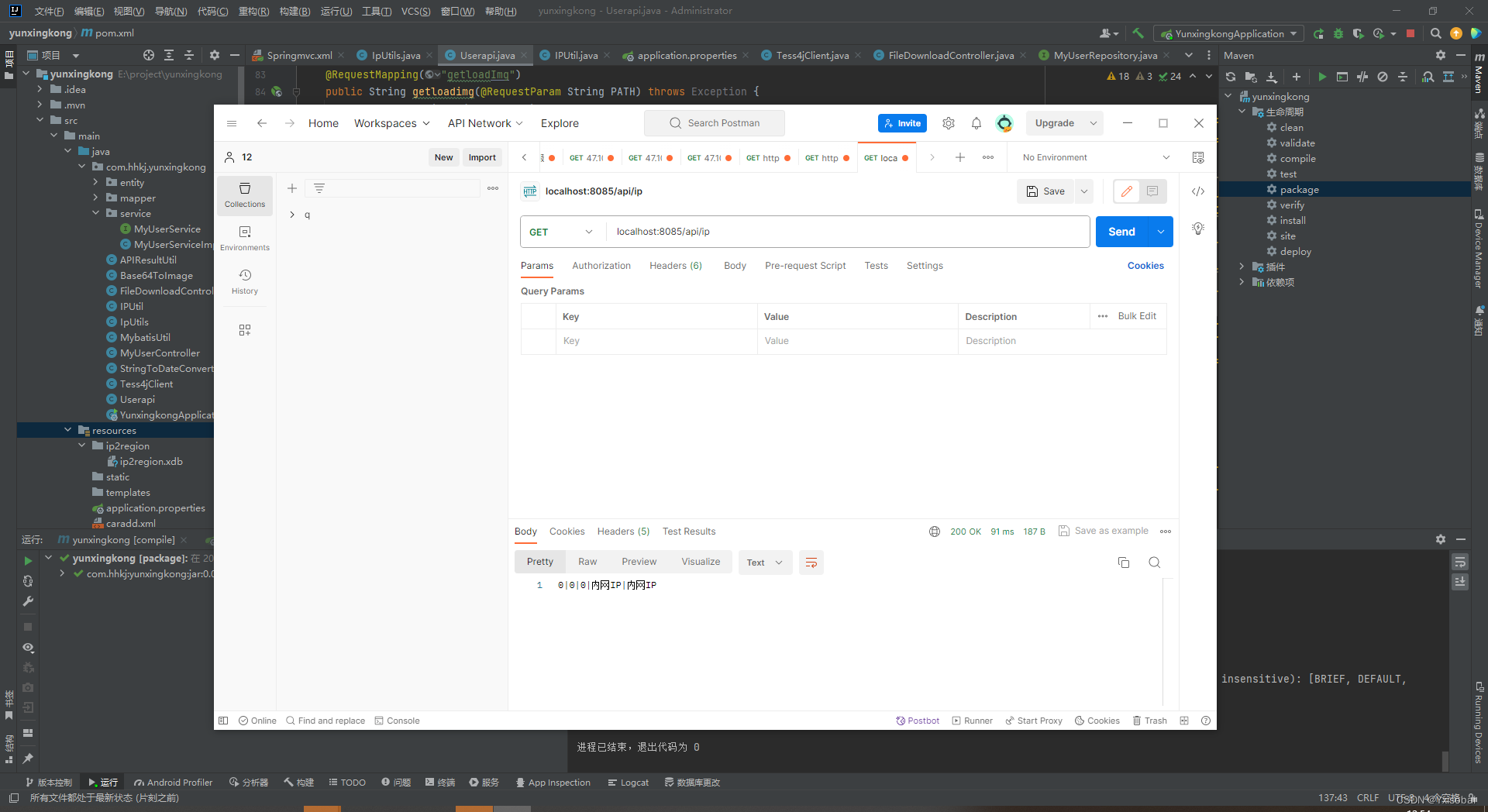Open GET method dropdown

[561, 232]
